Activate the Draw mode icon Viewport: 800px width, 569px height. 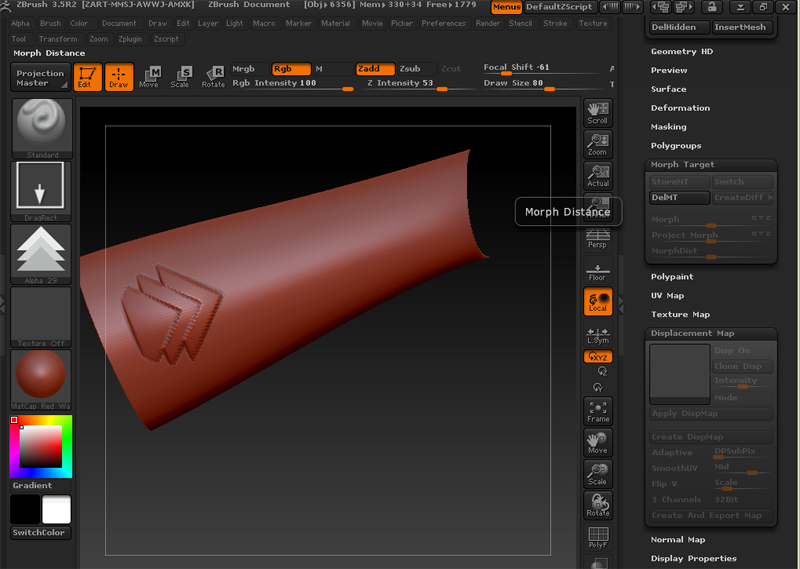(x=119, y=77)
